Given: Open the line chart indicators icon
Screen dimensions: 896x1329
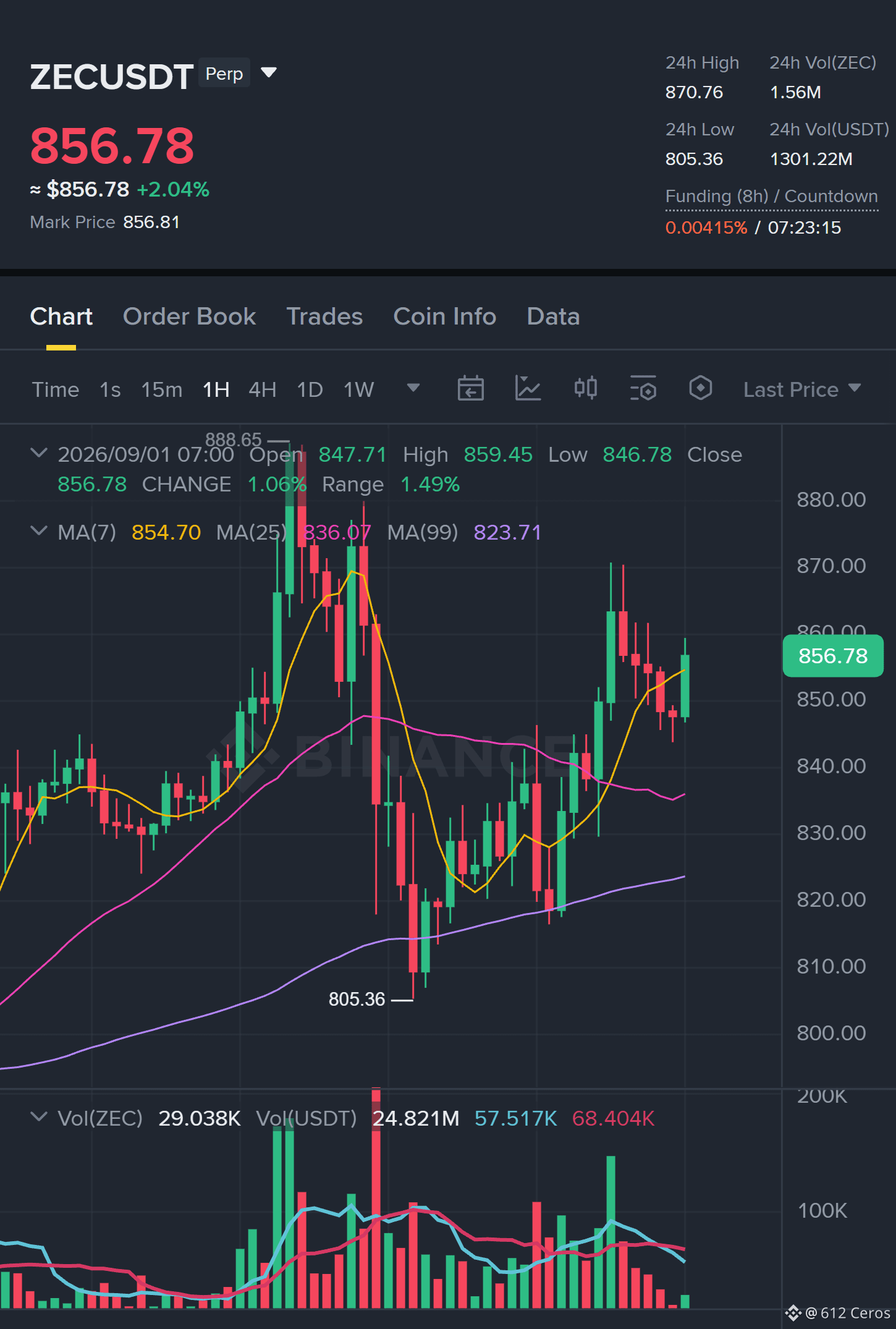Looking at the screenshot, I should click(528, 389).
